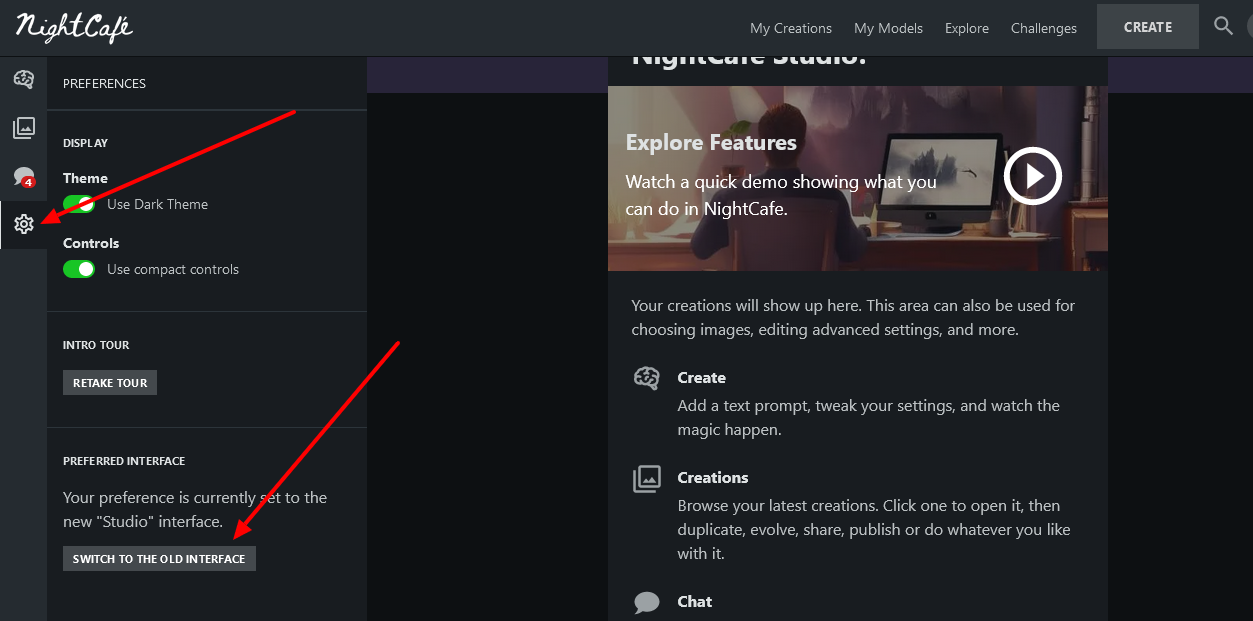This screenshot has height=621, width=1253.
Task: Click the PREFERENCES panel heading
Action: tap(104, 83)
